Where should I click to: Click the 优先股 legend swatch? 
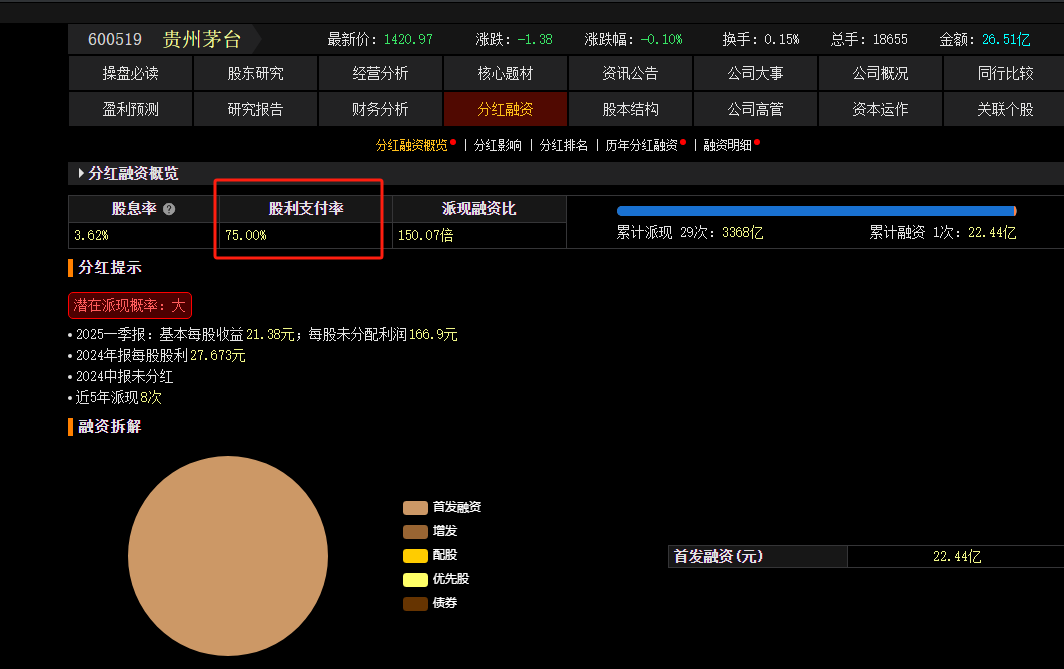coord(415,579)
